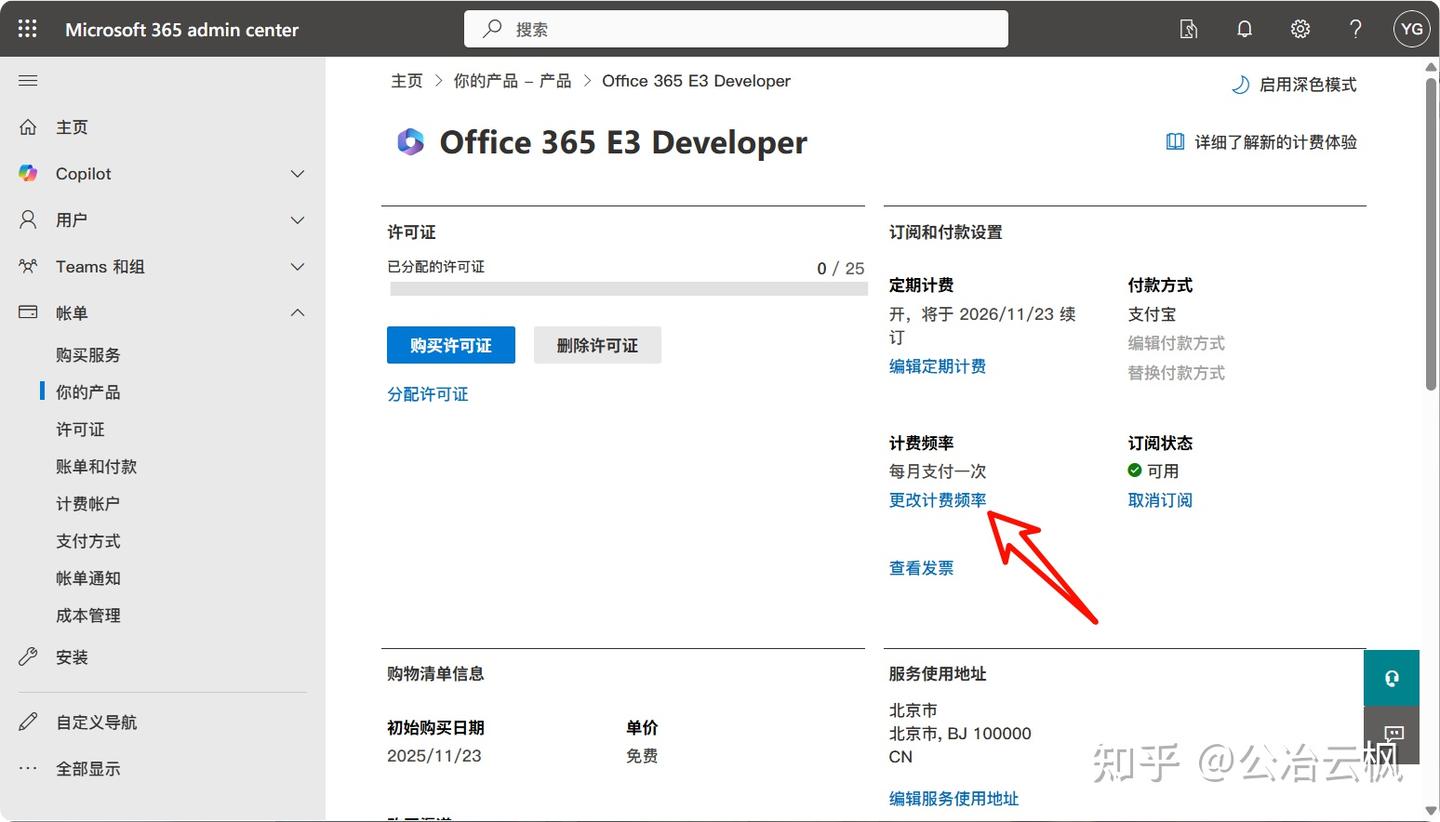Open the 分配许可证 link

tap(428, 394)
